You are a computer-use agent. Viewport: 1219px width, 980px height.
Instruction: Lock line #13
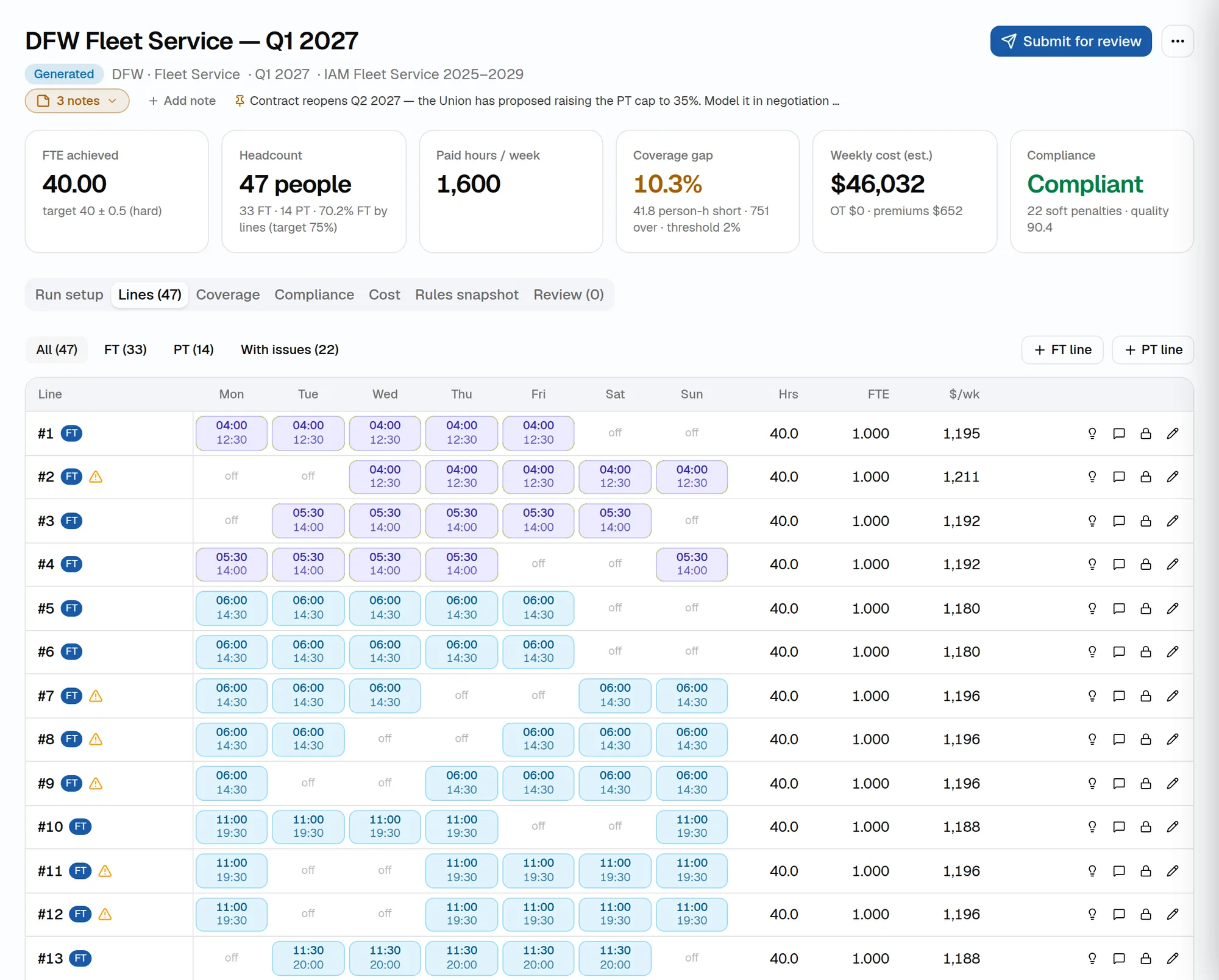pyautogui.click(x=1146, y=958)
